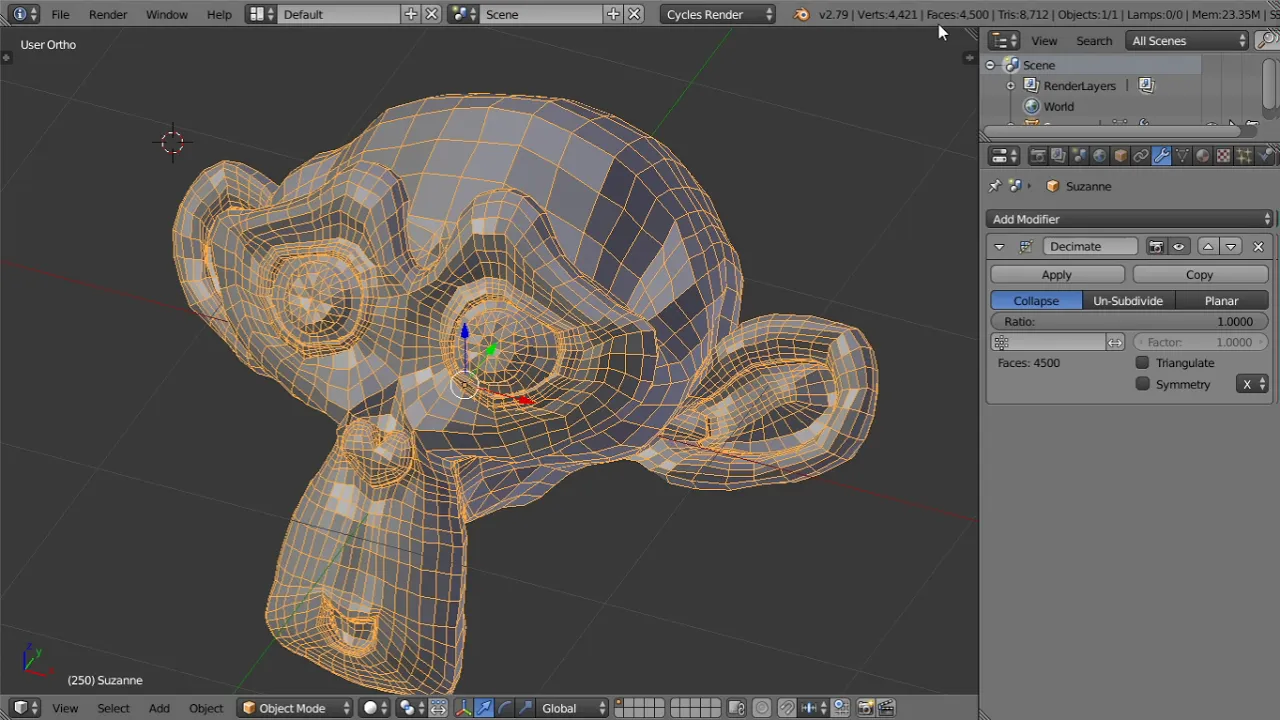Collapse the Scene tree item in outliner

pos(990,65)
